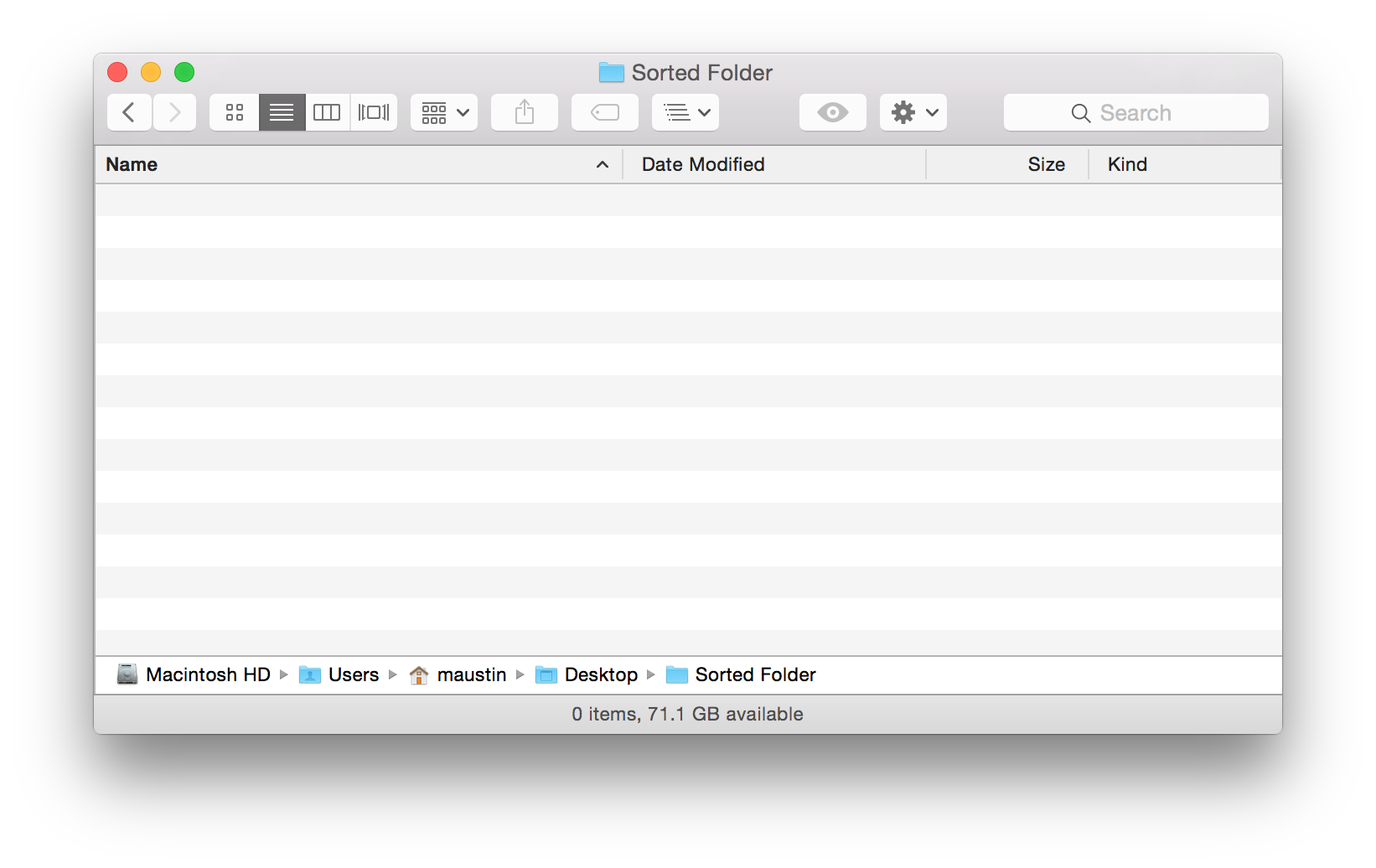Click the Quick Look eye button
This screenshot has height=868, width=1376.
[x=833, y=112]
